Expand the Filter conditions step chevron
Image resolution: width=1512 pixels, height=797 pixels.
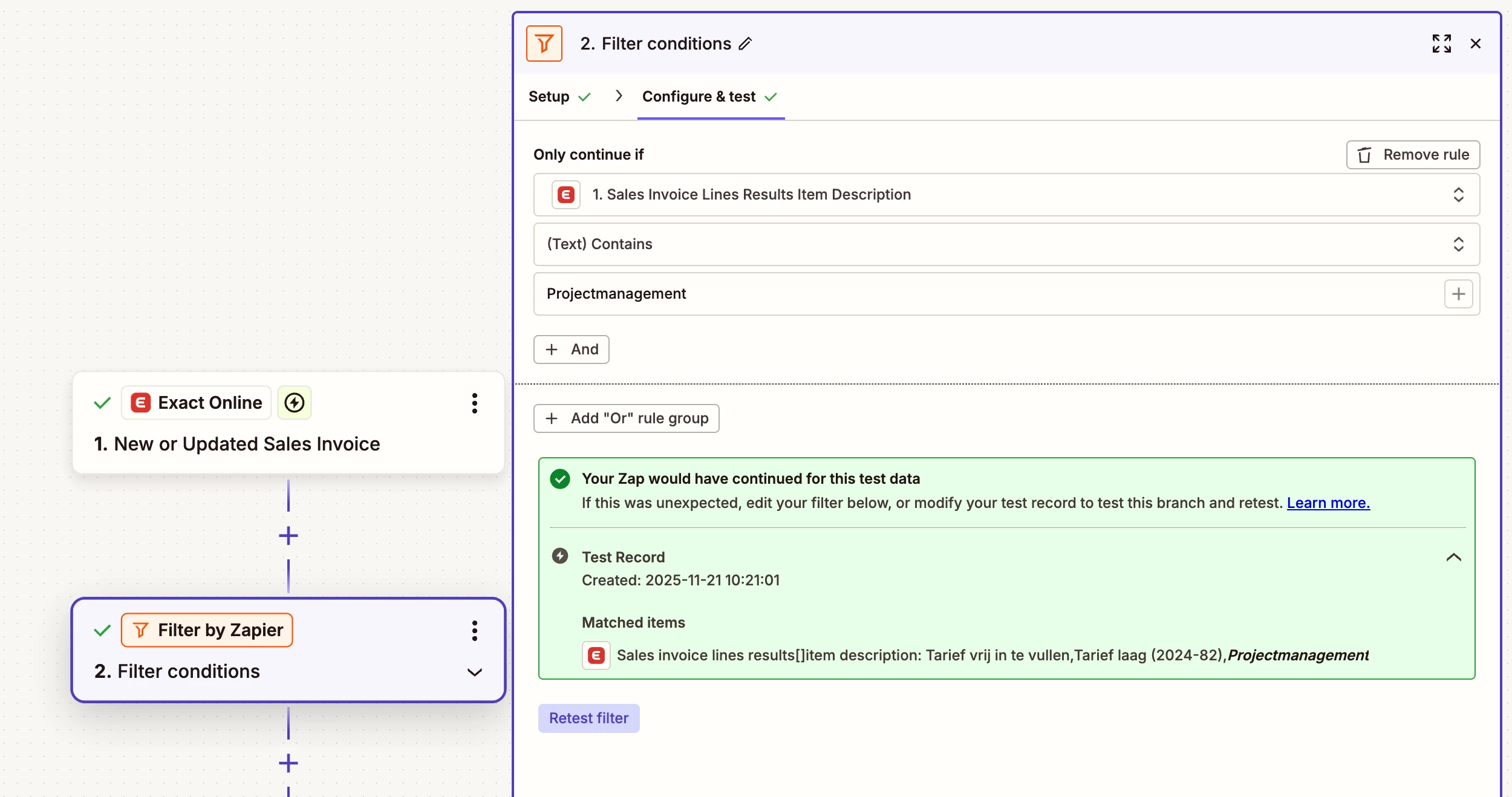click(x=475, y=672)
